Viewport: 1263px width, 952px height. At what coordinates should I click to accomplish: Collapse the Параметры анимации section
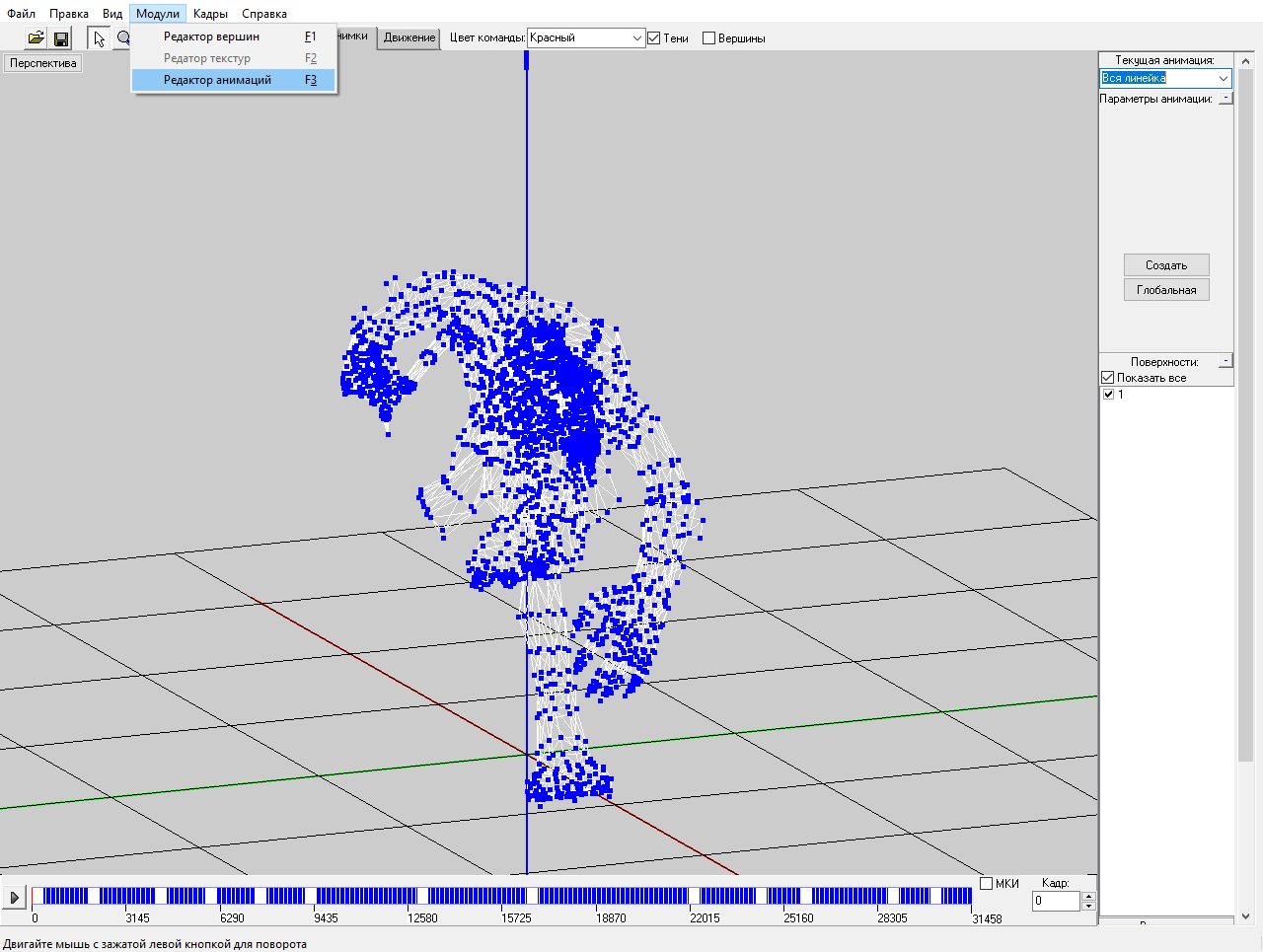[1226, 99]
